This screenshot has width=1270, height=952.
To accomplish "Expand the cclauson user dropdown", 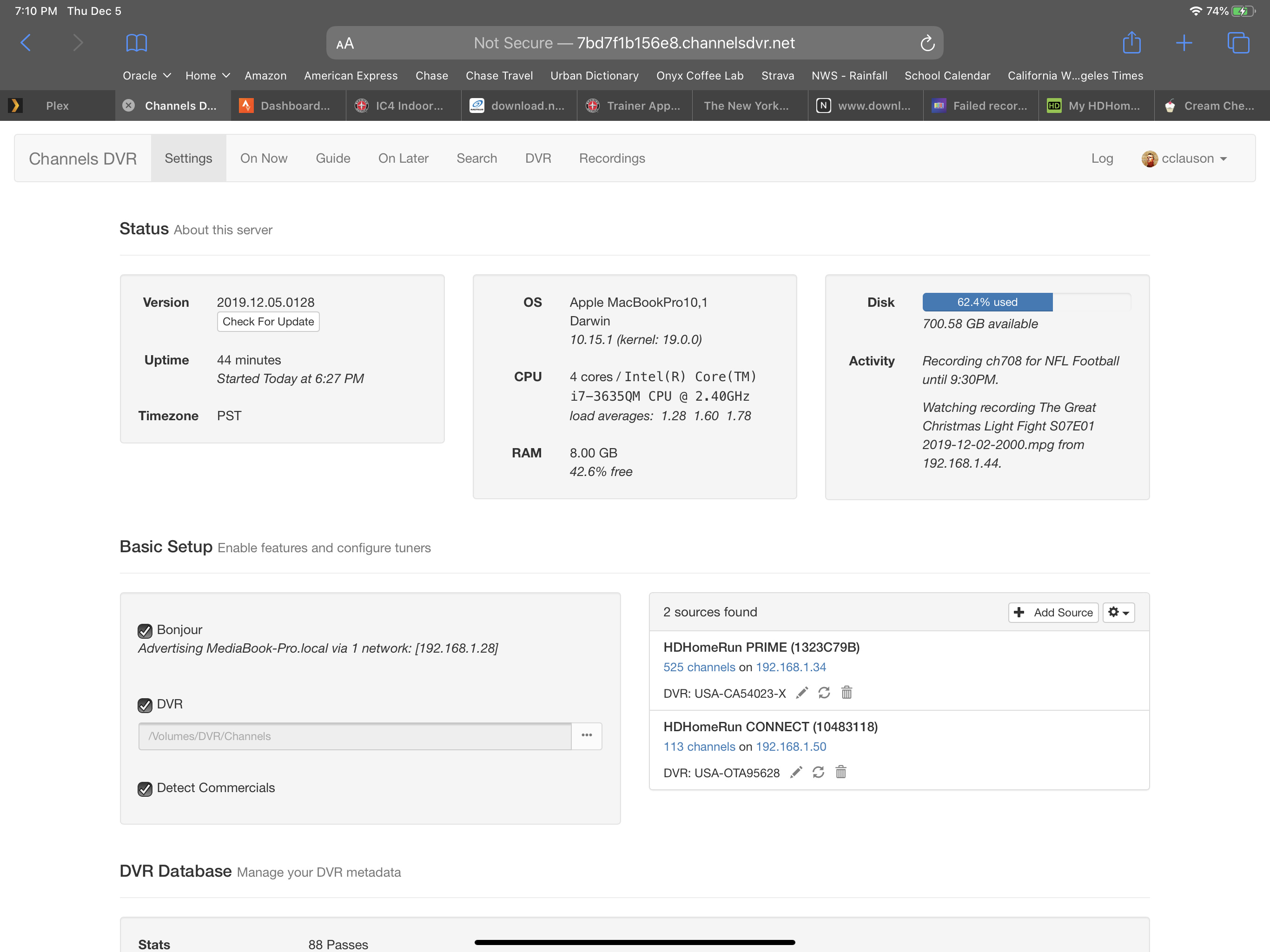I will tap(1185, 159).
